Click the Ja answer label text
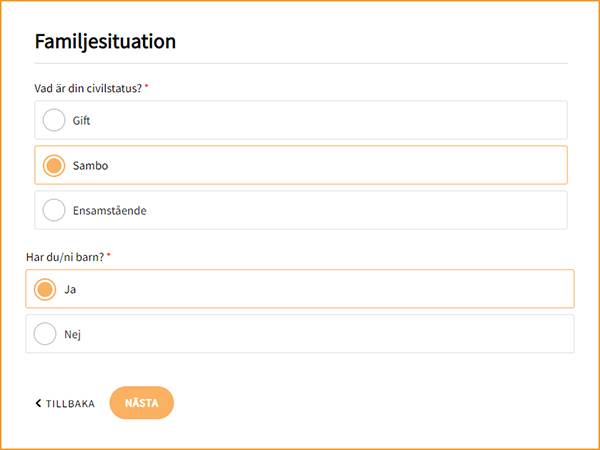The image size is (600, 450). pos(70,289)
